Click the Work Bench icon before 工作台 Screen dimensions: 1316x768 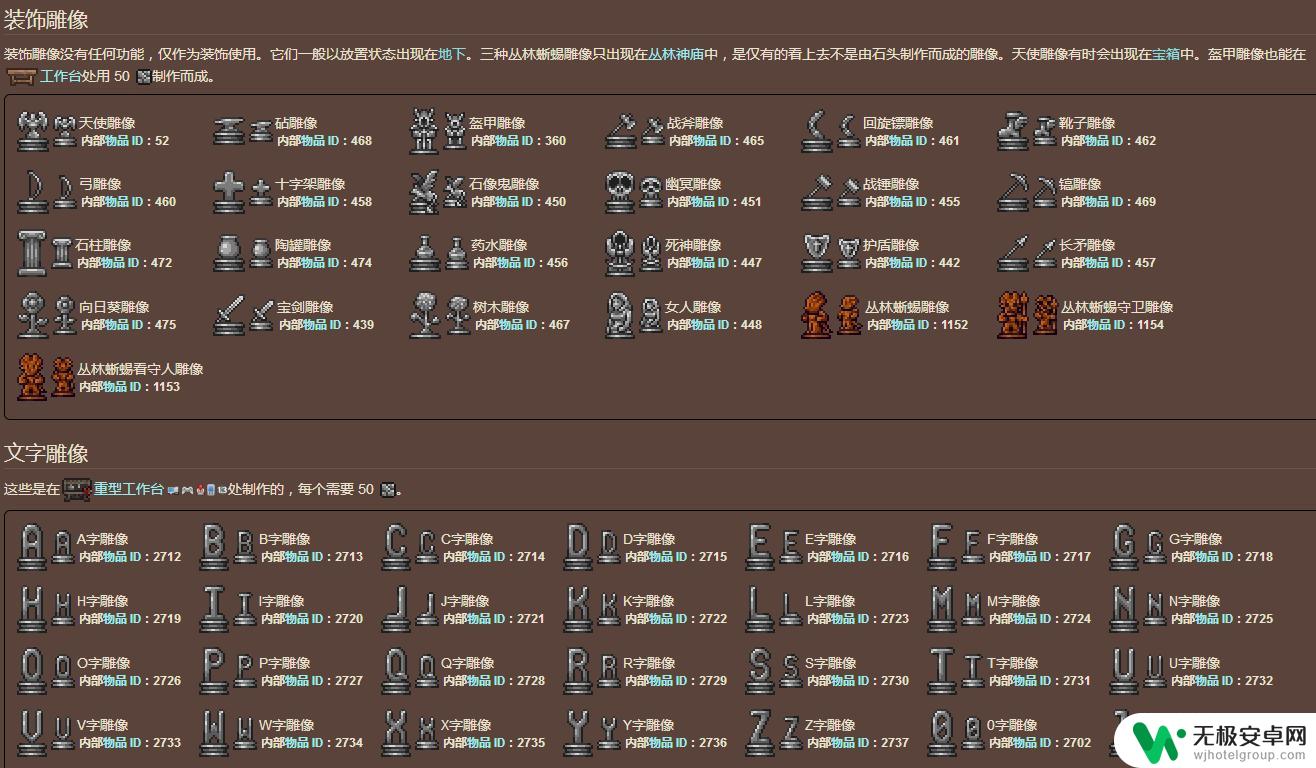tap(21, 76)
